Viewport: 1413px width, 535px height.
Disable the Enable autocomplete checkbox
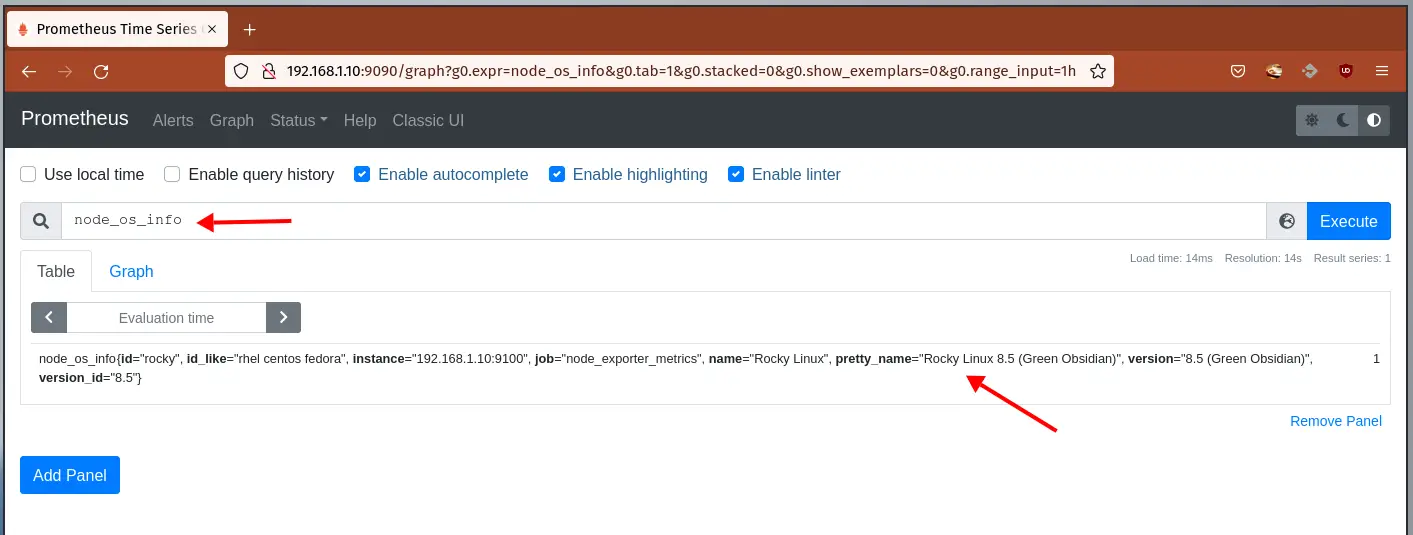point(362,174)
